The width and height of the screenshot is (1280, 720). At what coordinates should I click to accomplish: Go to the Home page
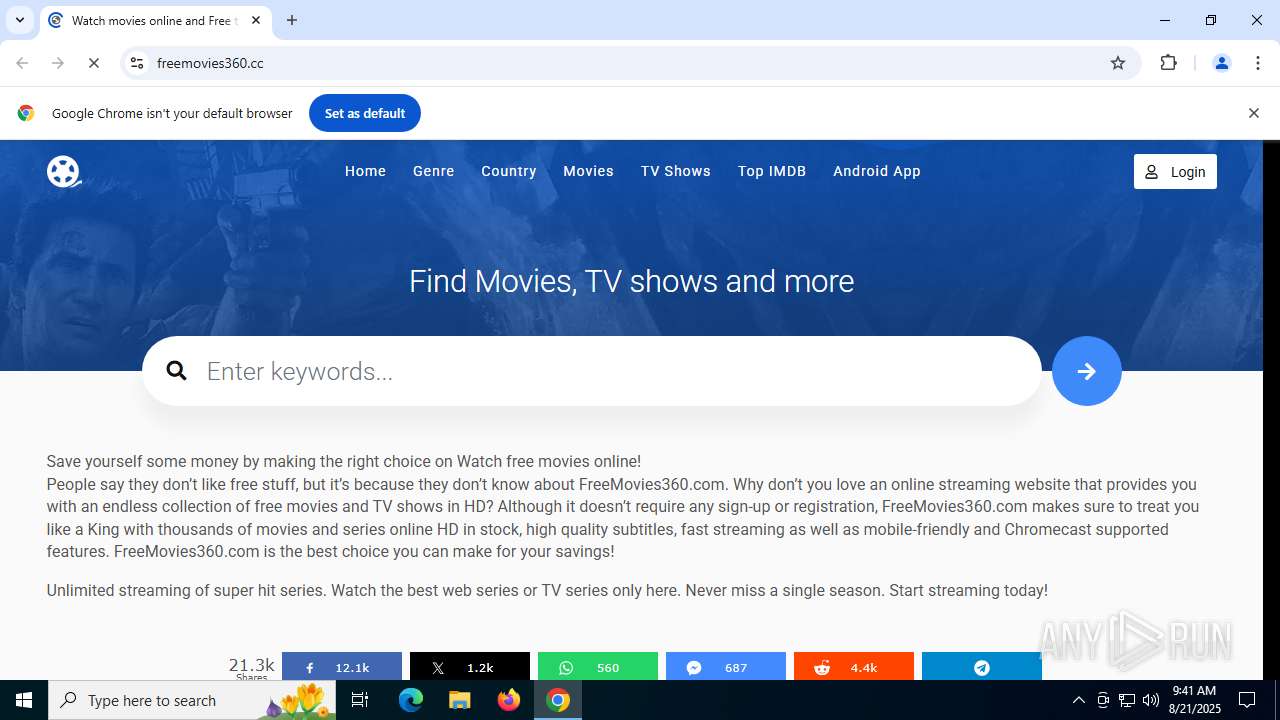click(x=365, y=171)
